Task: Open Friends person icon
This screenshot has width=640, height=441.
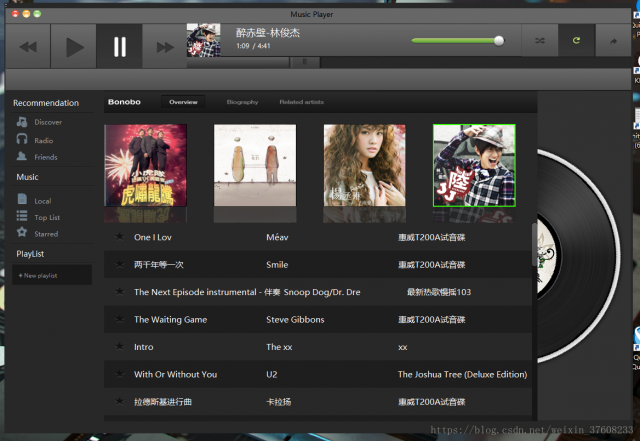Action: 22,156
